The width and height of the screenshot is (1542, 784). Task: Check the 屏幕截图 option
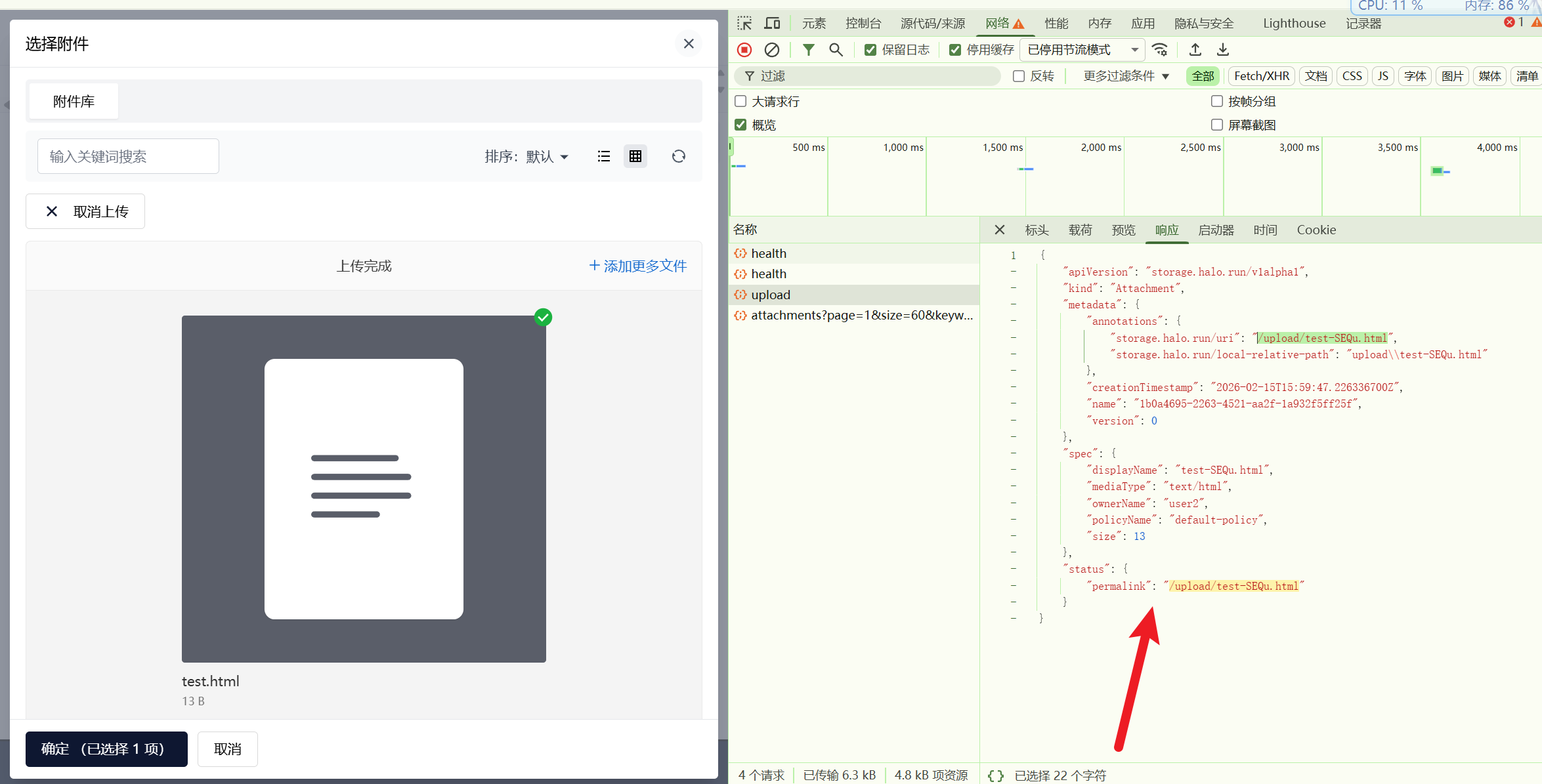click(x=1217, y=125)
